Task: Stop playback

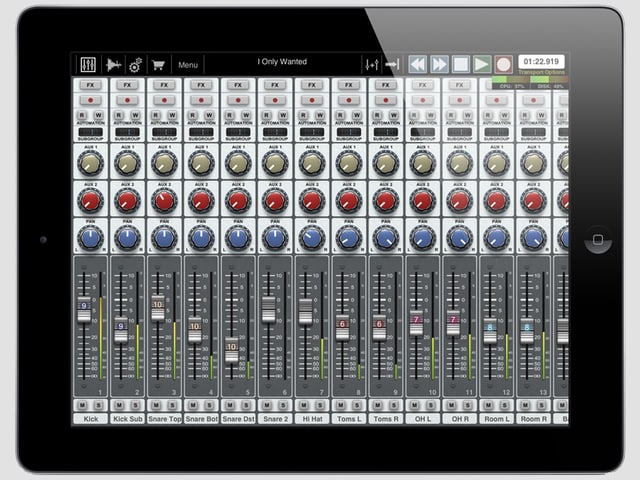Action: 461,64
